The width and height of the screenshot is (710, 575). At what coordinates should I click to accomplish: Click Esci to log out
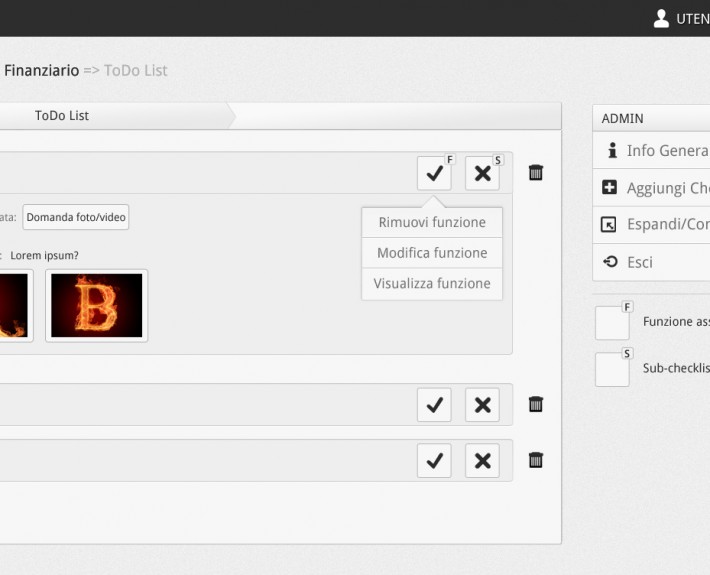pyautogui.click(x=651, y=262)
